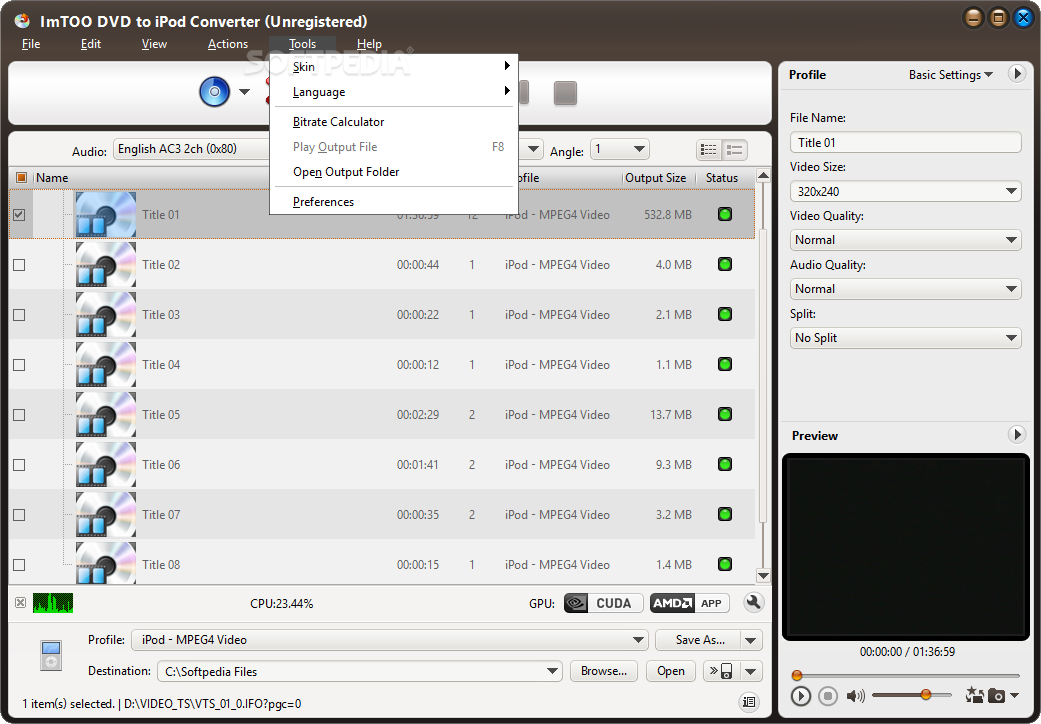
Task: Check the Title 04 checkbox
Action: (19, 365)
